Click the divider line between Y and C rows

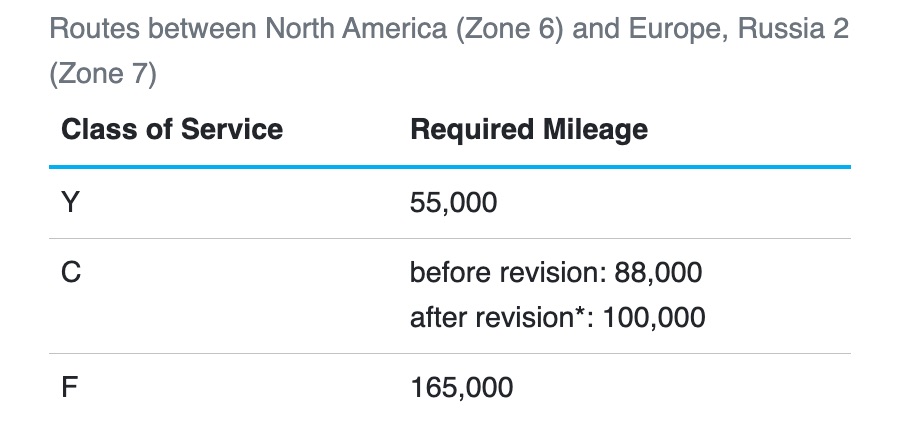(x=450, y=238)
